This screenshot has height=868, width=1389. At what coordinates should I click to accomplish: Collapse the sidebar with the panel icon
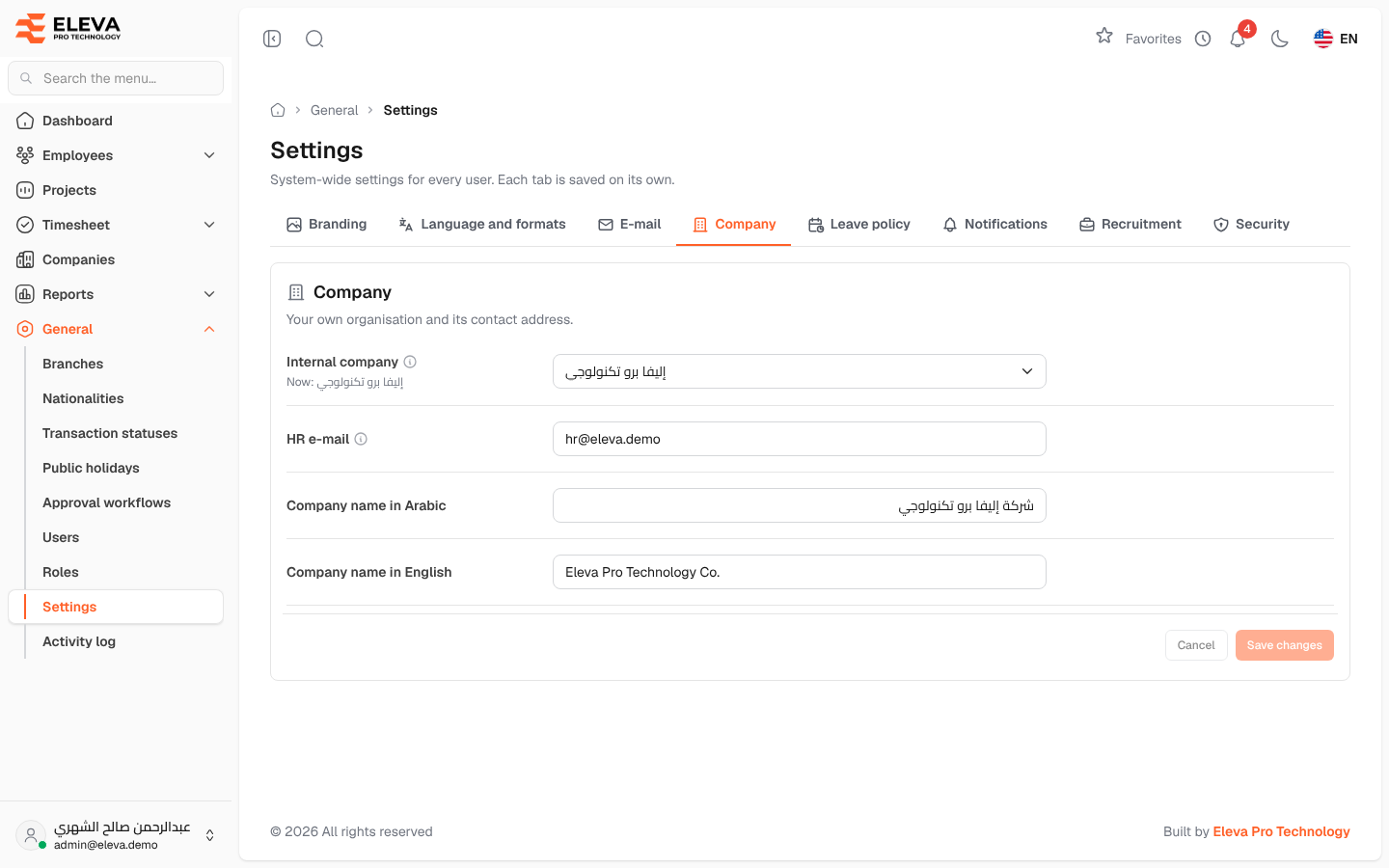[272, 39]
